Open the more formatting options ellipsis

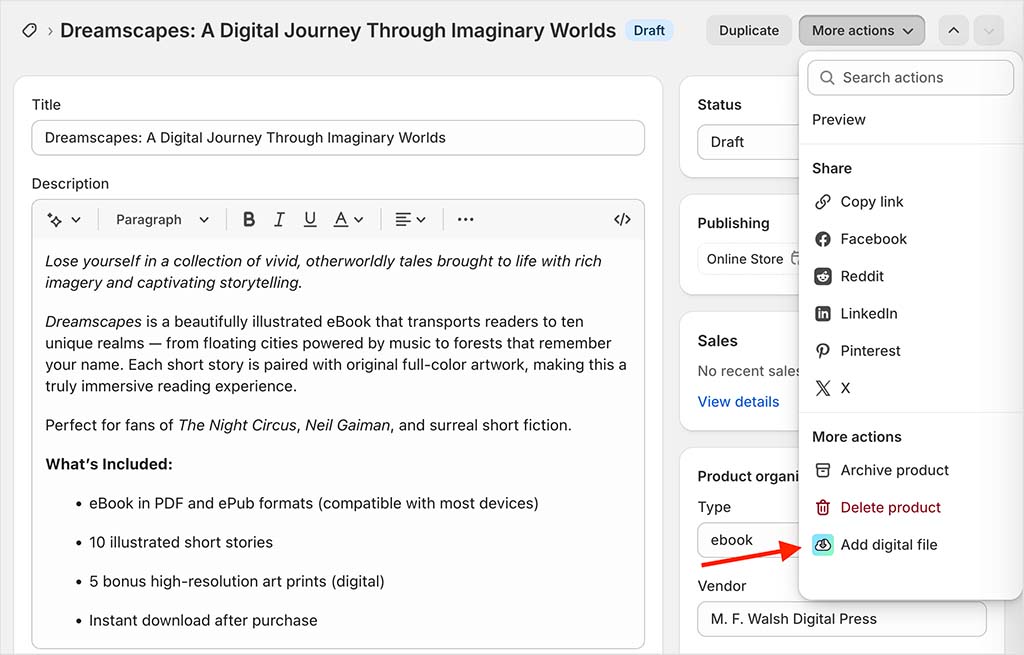point(466,219)
